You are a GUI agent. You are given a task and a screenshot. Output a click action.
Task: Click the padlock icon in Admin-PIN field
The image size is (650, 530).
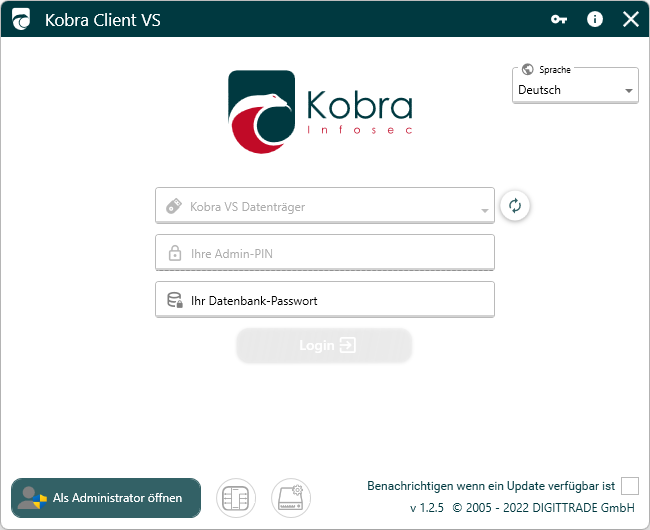pyautogui.click(x=175, y=253)
